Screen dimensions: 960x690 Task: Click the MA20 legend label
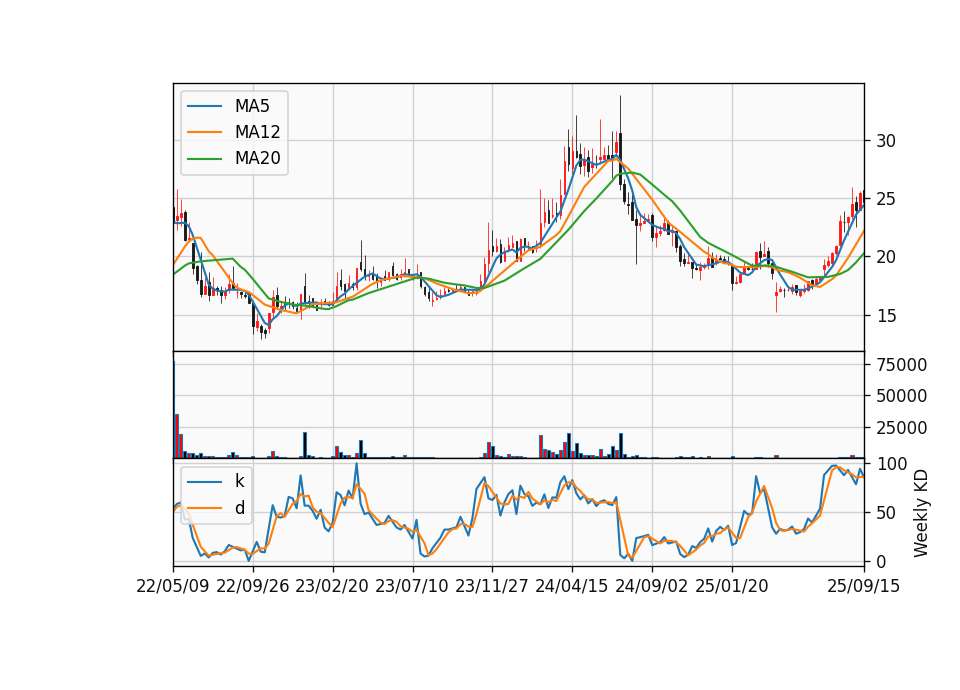[257, 158]
